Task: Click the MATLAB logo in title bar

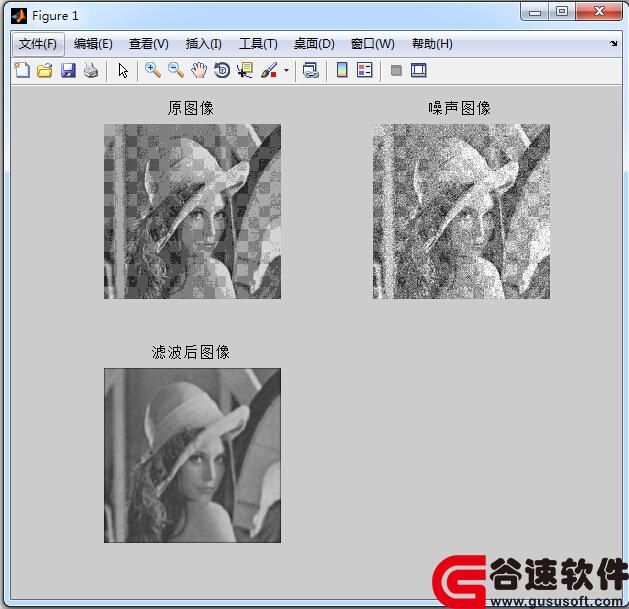Action: click(19, 16)
